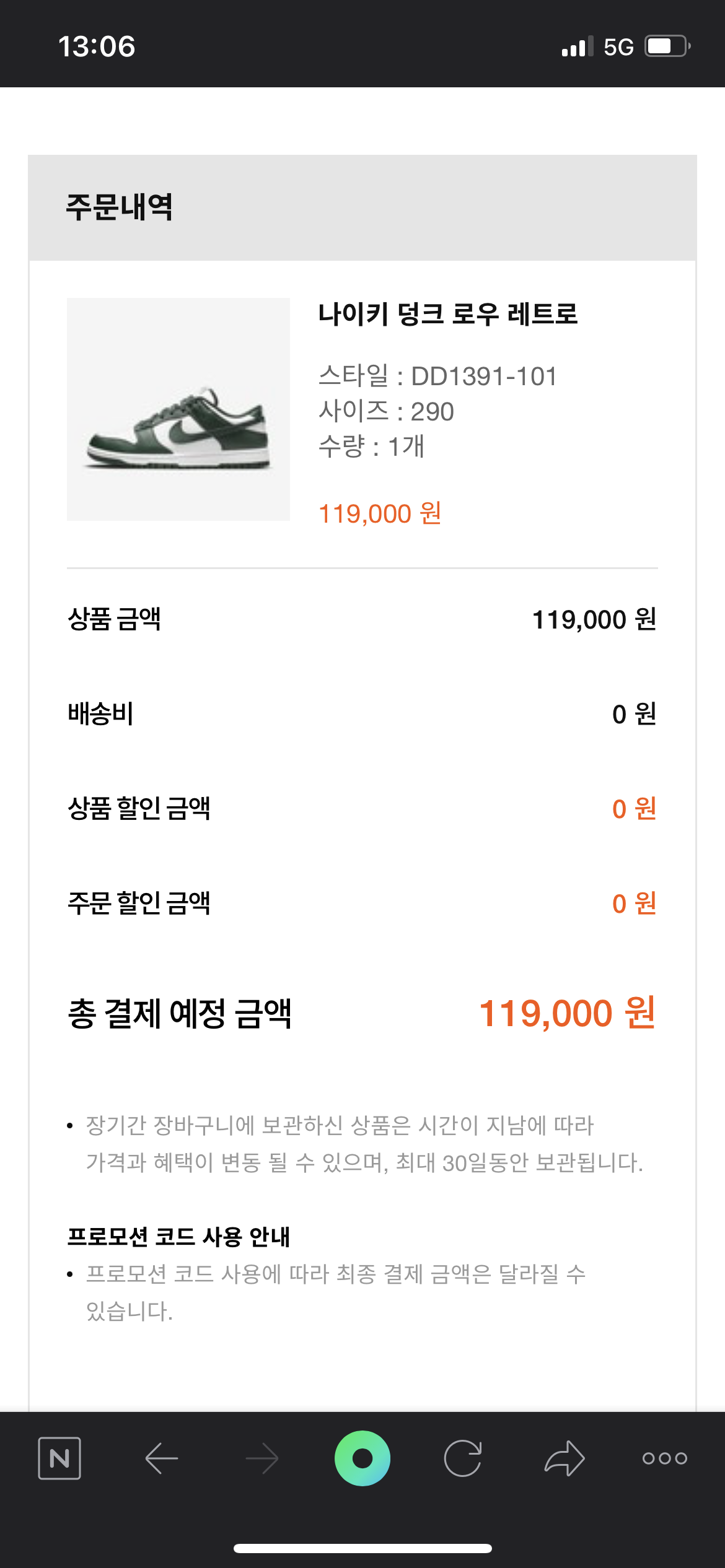Open the Nike Dunk shoe thumbnail
This screenshot has width=725, height=1568.
(x=178, y=409)
